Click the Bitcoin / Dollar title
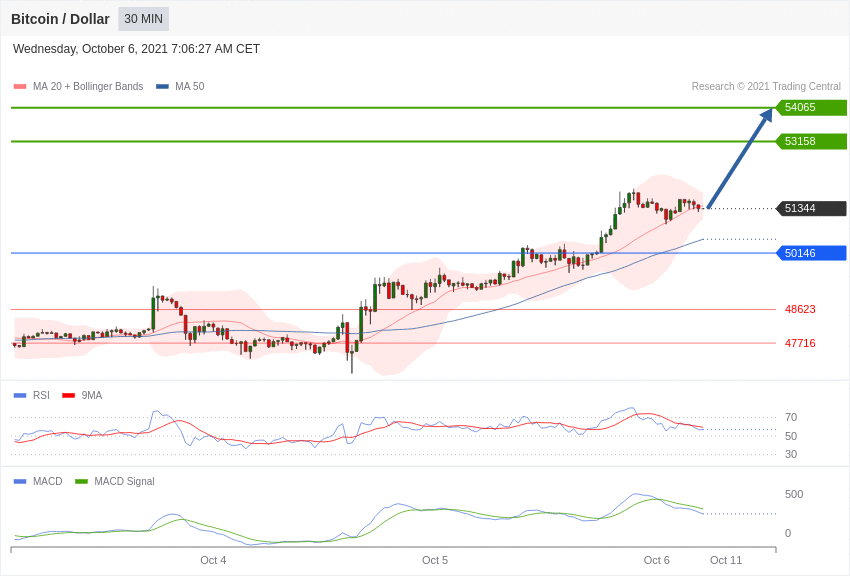This screenshot has width=850, height=576. point(60,19)
